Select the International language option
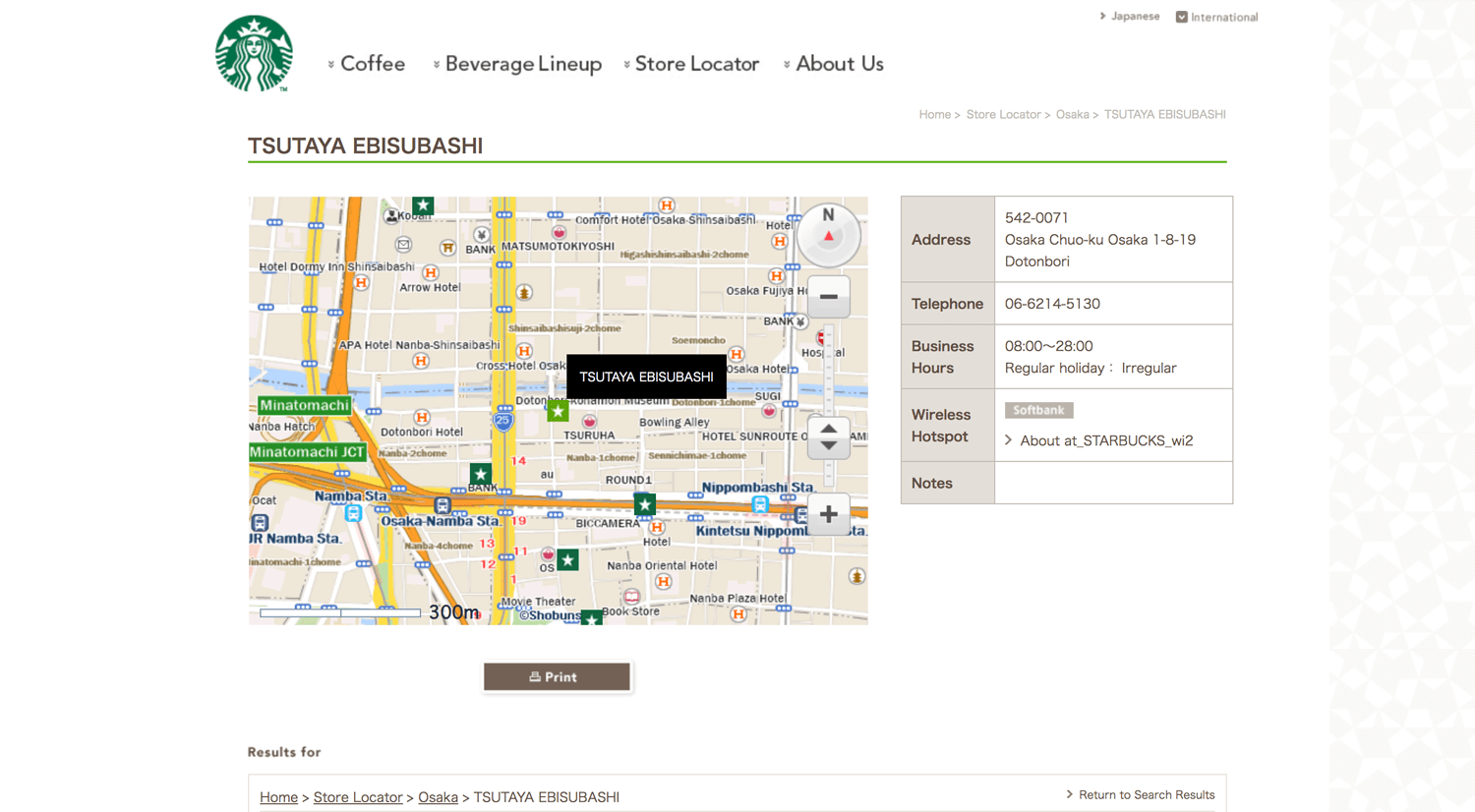The height and width of the screenshot is (812, 1475). tap(1217, 17)
